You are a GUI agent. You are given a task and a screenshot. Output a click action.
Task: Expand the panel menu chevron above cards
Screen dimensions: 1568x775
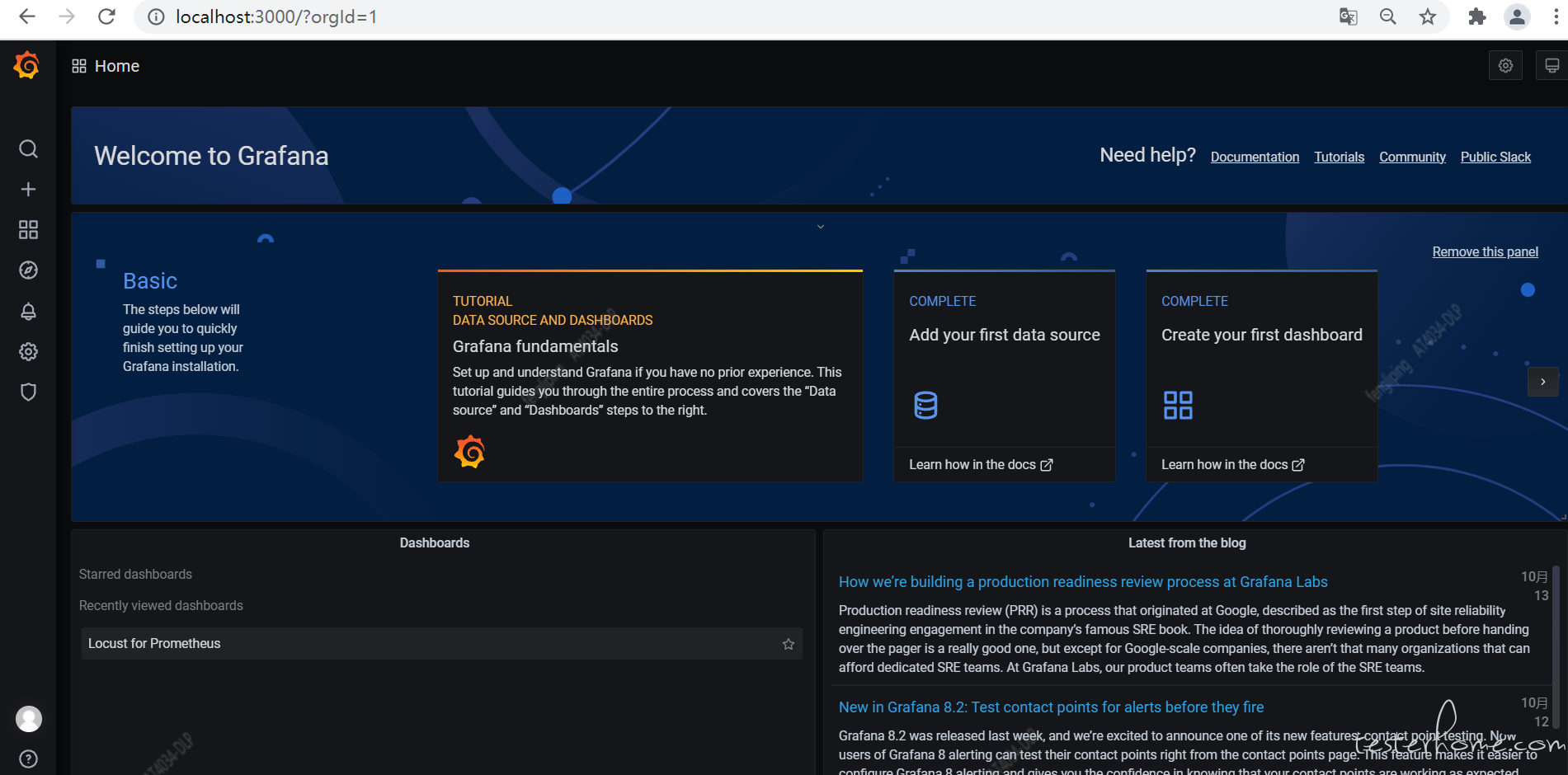pyautogui.click(x=821, y=227)
